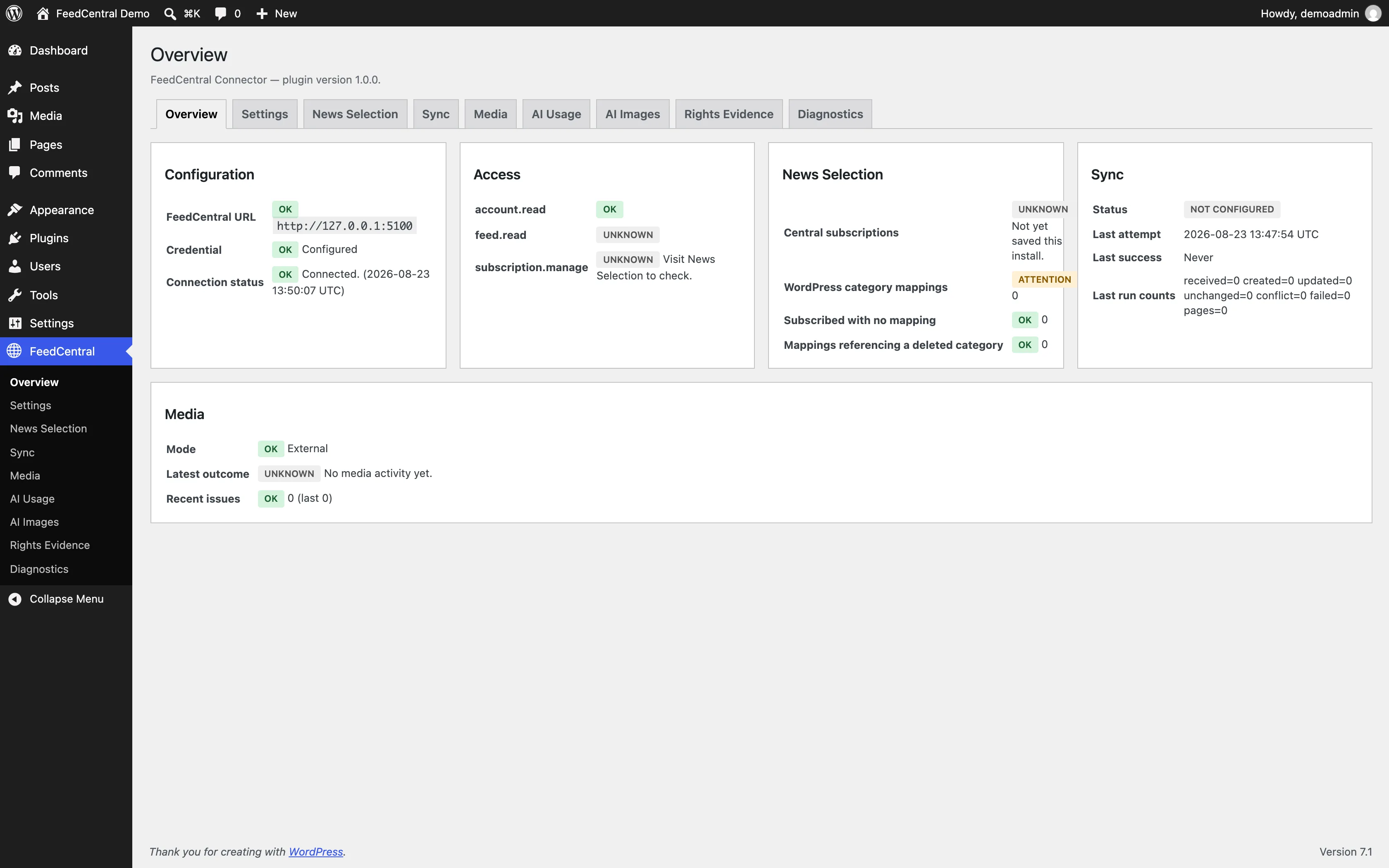Screen dimensions: 1389x868
Task: Click the plus New icon
Action: 262,13
